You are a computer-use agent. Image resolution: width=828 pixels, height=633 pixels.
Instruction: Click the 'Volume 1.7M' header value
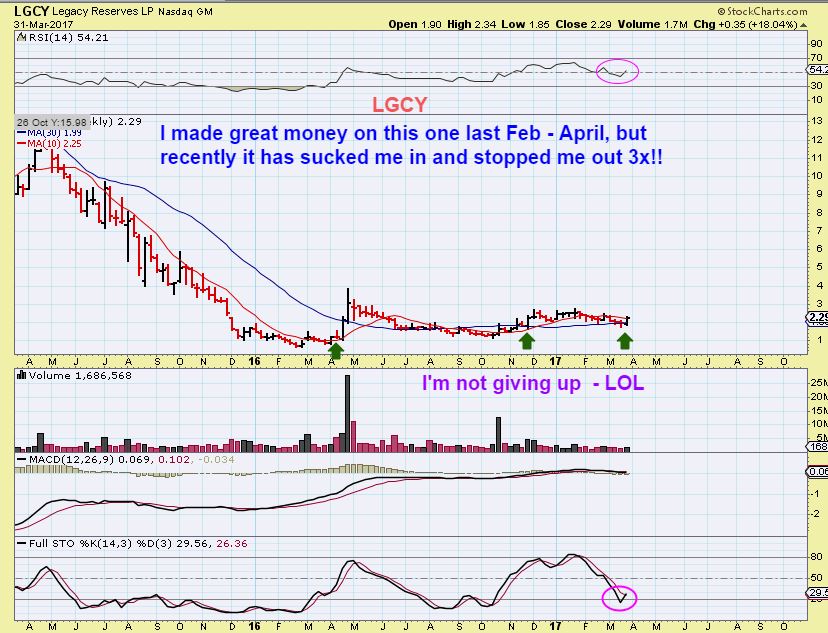pos(653,24)
